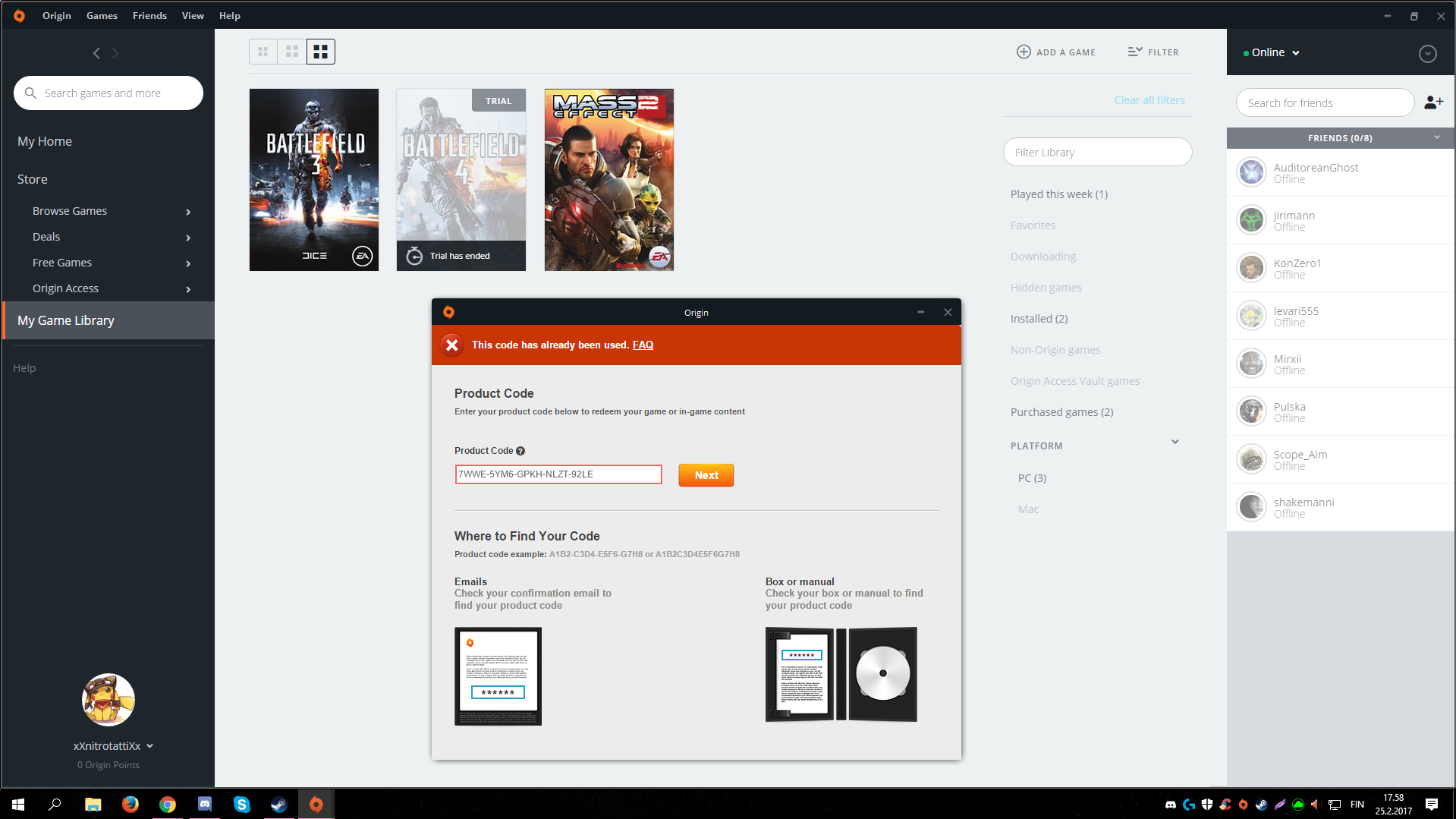
Task: Click the circled chevron in friends header
Action: pyautogui.click(x=1428, y=53)
